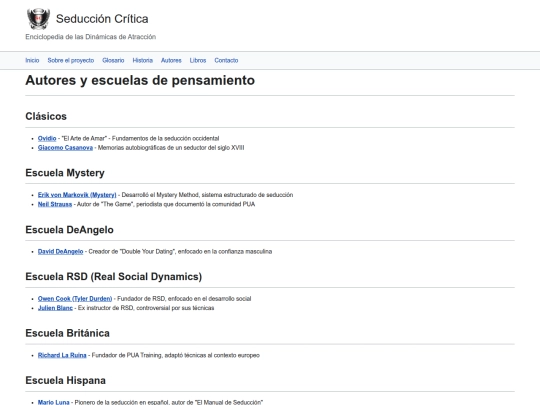This screenshot has height=405, width=540.
Task: Click text Fundador de PUA Training
Action: tap(176, 355)
